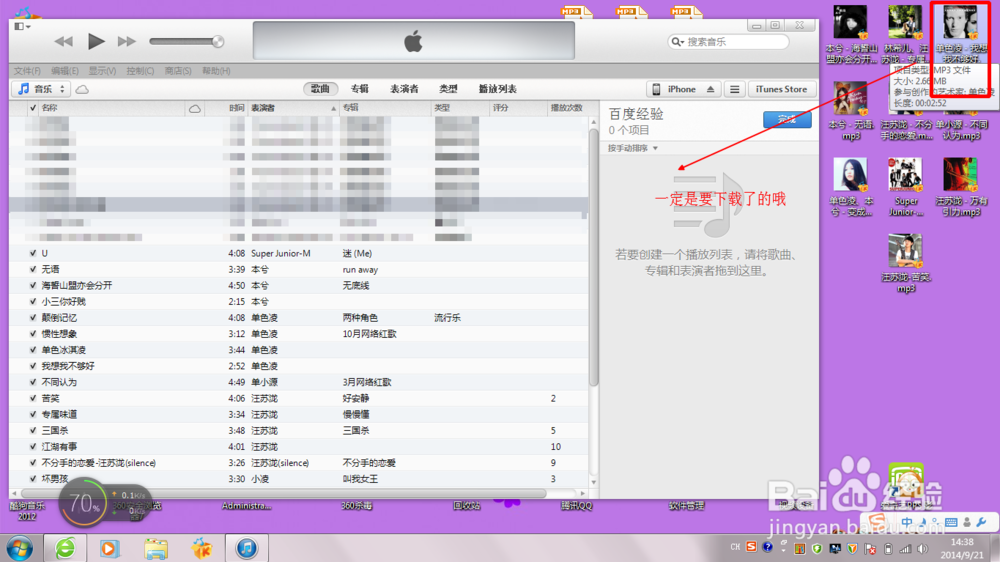Select desktop file 汪苏泷-苦笑.mp3
This screenshot has height=562, width=1000.
(906, 263)
